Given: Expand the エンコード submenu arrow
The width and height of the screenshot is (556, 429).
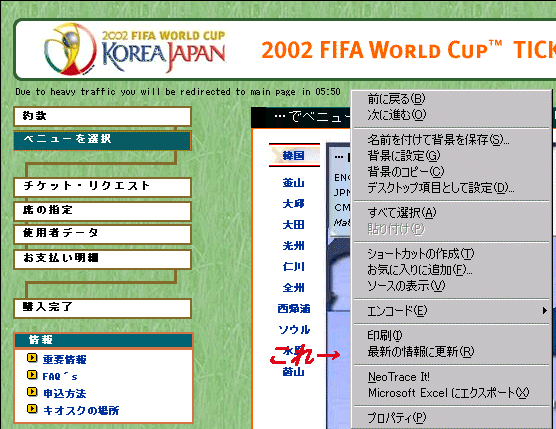Looking at the screenshot, I should pos(544,311).
